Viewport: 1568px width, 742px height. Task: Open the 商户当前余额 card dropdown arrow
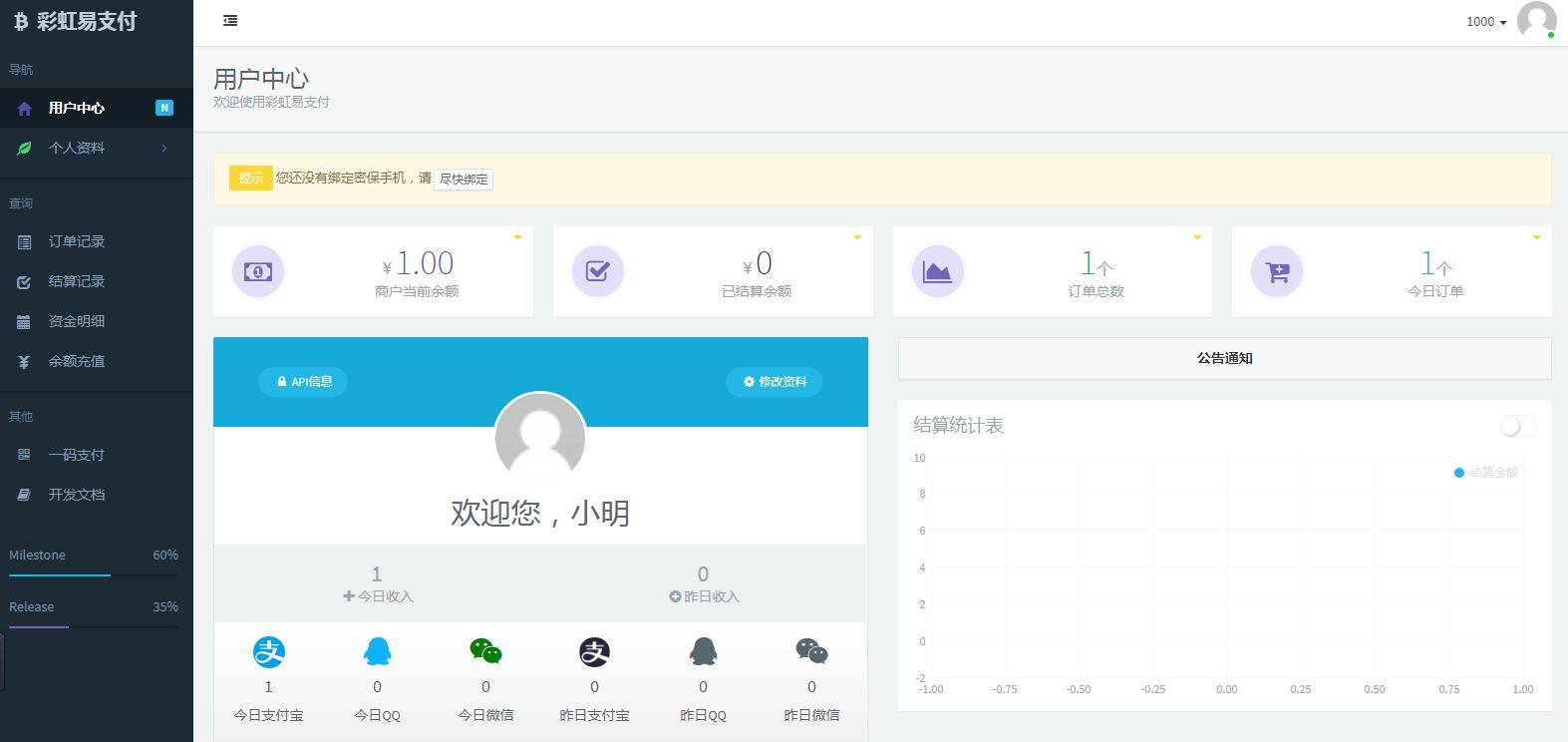click(517, 237)
